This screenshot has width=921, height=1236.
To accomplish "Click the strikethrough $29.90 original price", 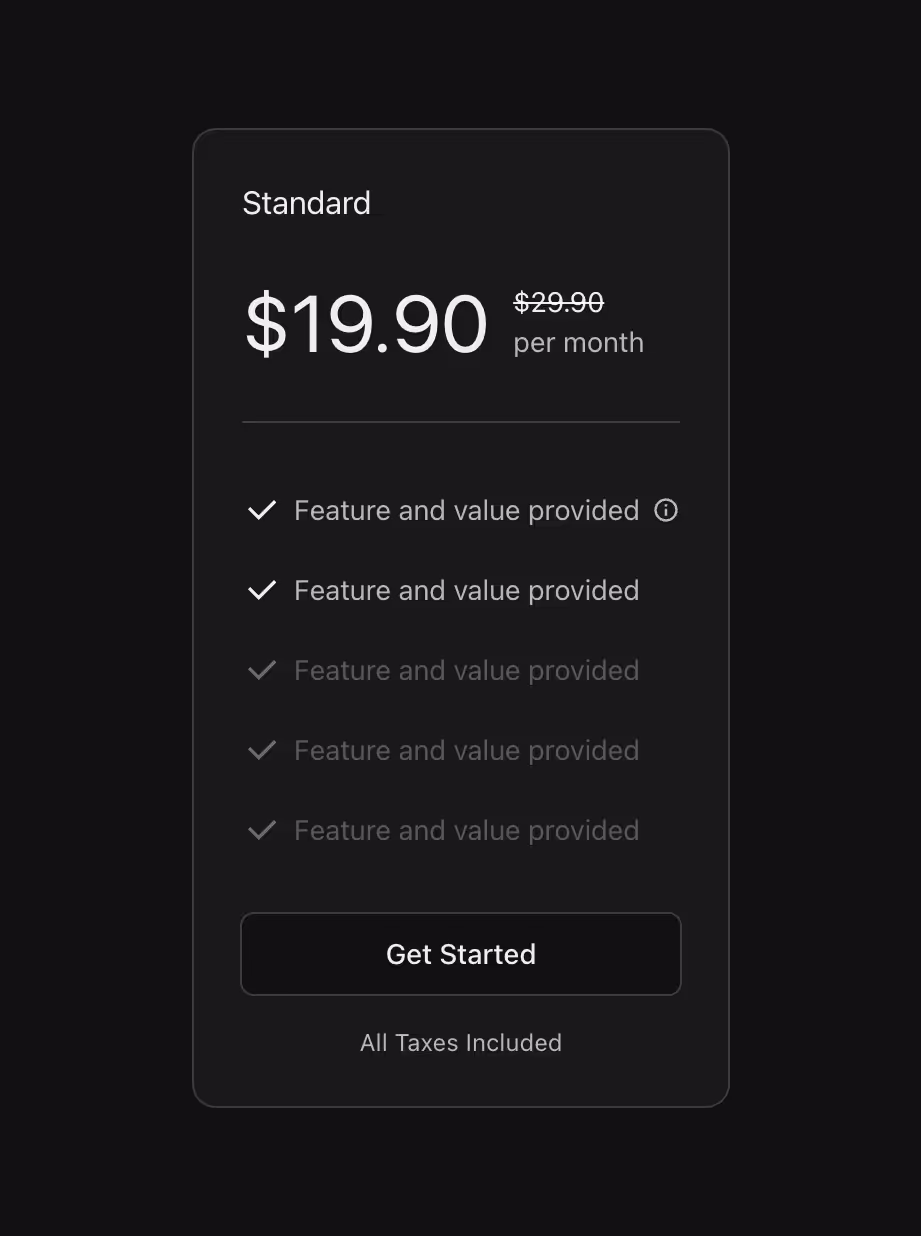I will pyautogui.click(x=556, y=302).
